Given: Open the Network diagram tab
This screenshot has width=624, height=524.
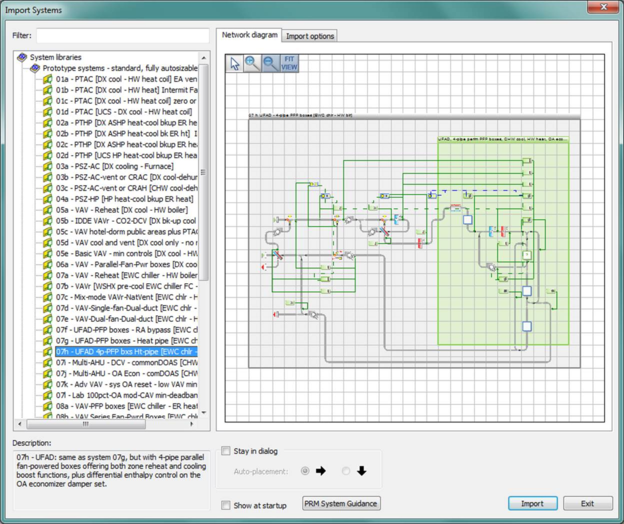Looking at the screenshot, I should (x=249, y=35).
